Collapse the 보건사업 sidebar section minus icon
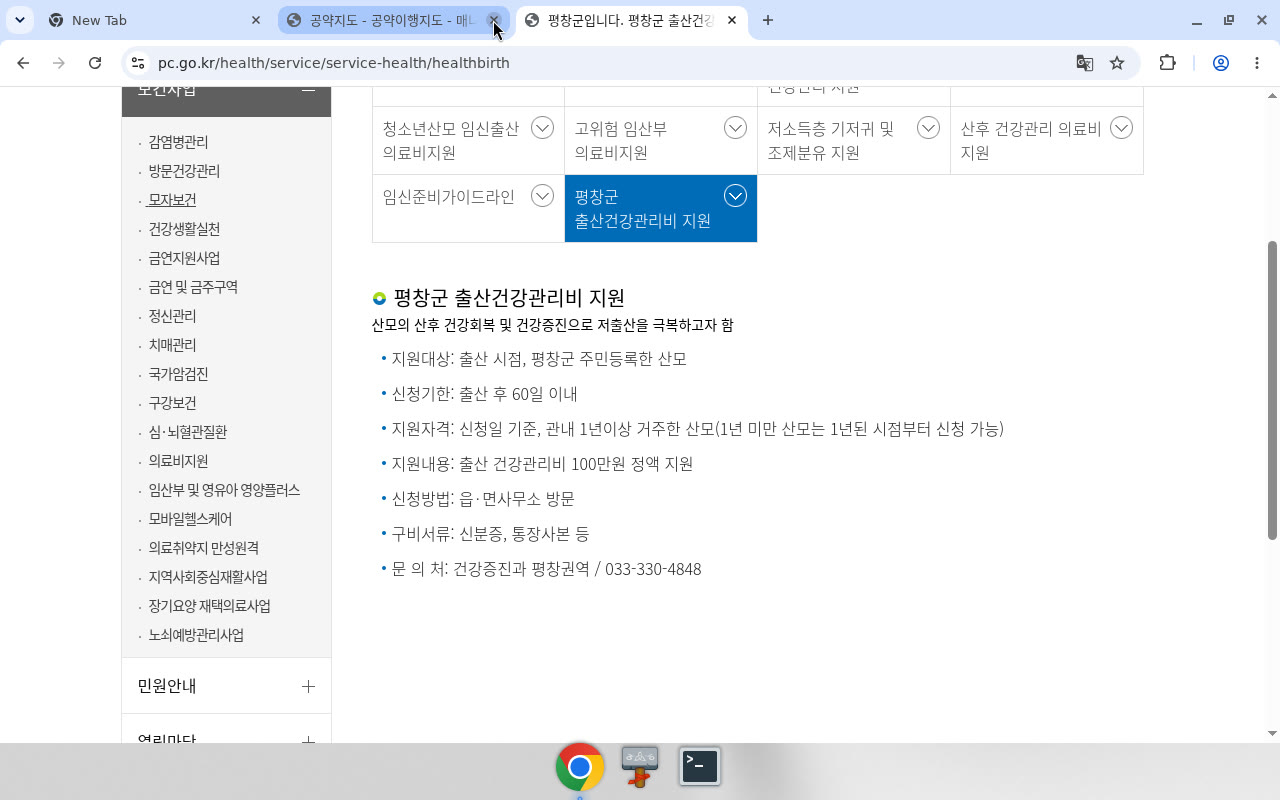Screen dimensions: 1280x800 [x=308, y=90]
